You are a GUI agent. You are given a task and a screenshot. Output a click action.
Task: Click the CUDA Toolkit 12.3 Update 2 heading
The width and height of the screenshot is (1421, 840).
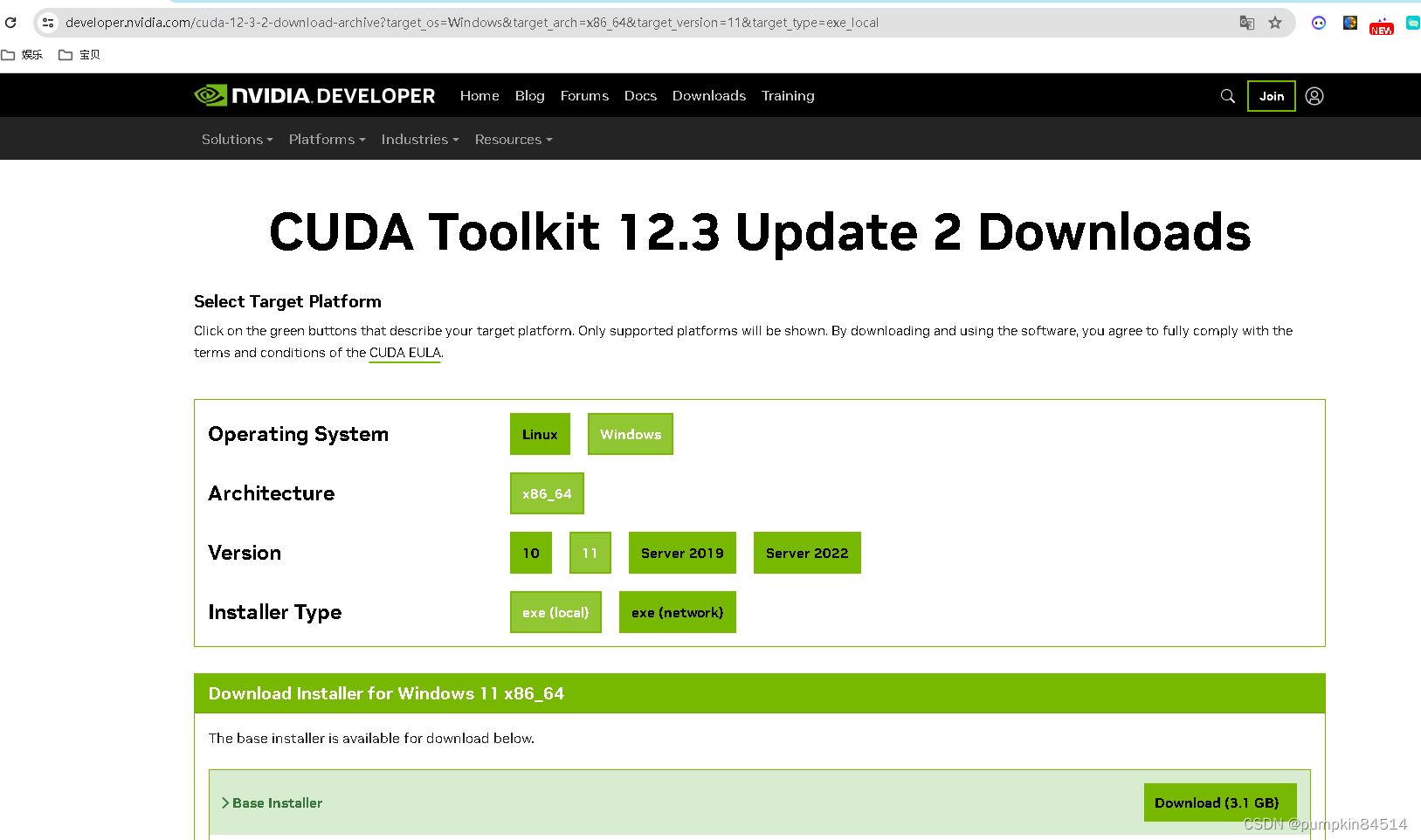tap(760, 232)
